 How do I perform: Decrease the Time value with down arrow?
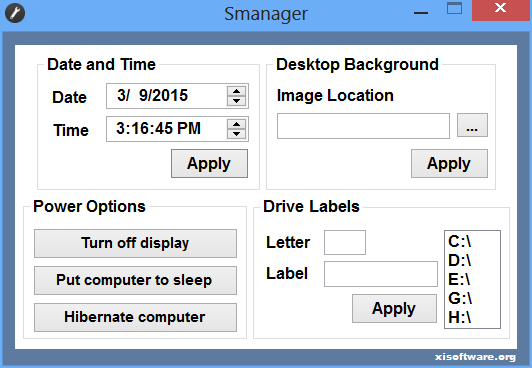click(x=236, y=134)
